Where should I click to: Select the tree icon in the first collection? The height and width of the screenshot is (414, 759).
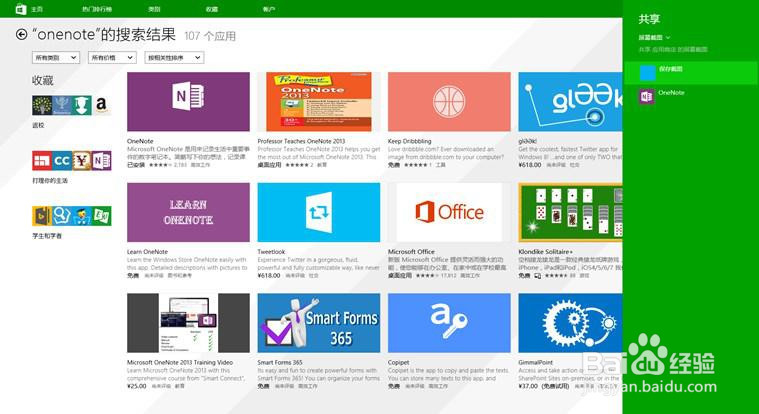coord(42,105)
